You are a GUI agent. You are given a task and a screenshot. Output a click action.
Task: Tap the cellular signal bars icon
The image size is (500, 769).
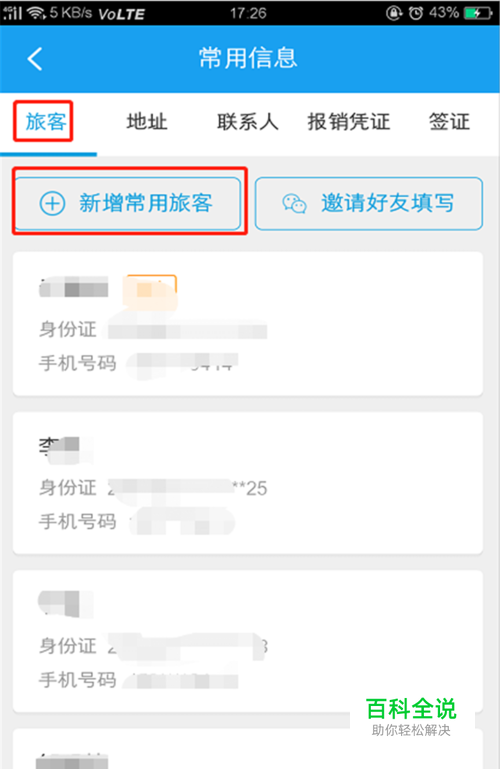(13, 13)
